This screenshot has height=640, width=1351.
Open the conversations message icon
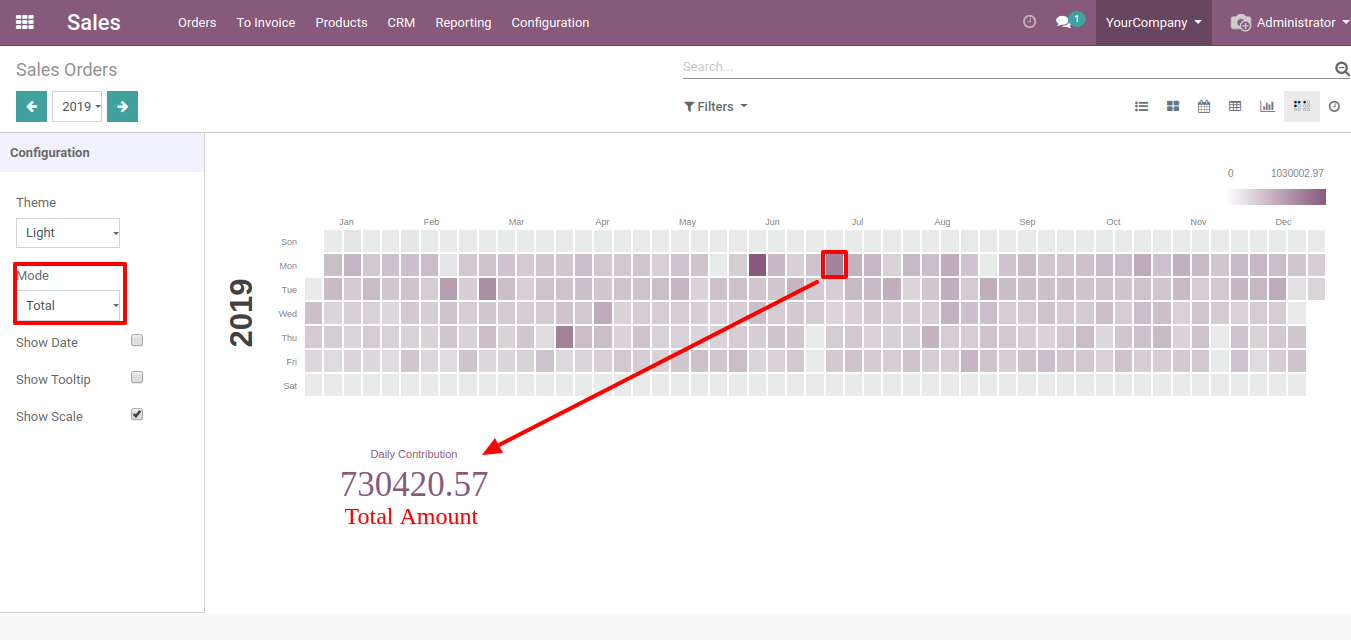click(1063, 22)
